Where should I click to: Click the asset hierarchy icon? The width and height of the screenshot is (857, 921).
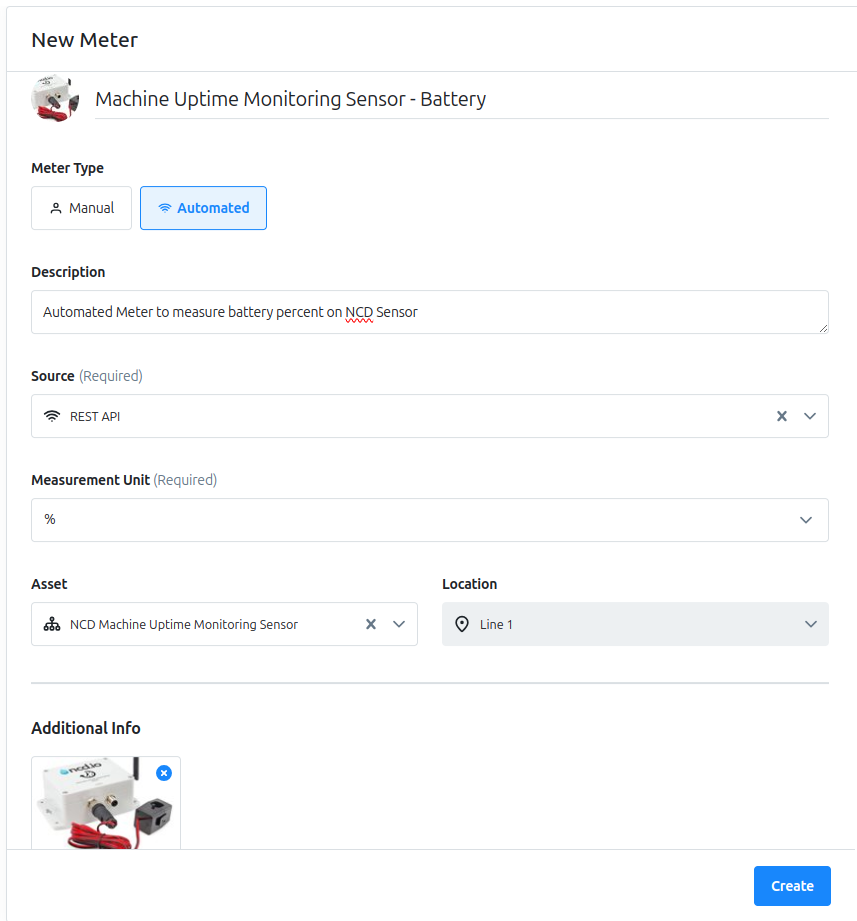tap(52, 624)
